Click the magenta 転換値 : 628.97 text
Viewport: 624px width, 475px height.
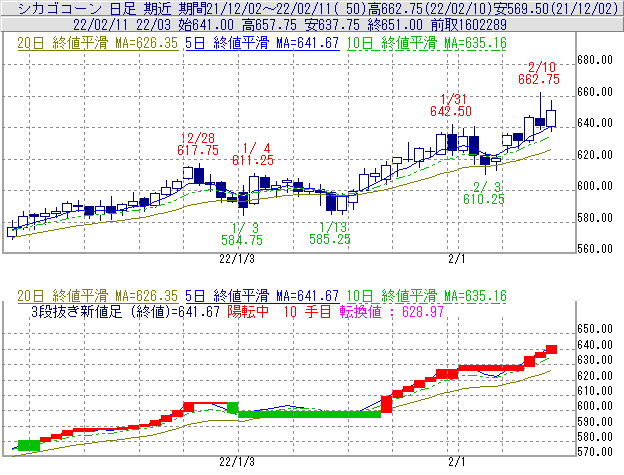coord(392,311)
